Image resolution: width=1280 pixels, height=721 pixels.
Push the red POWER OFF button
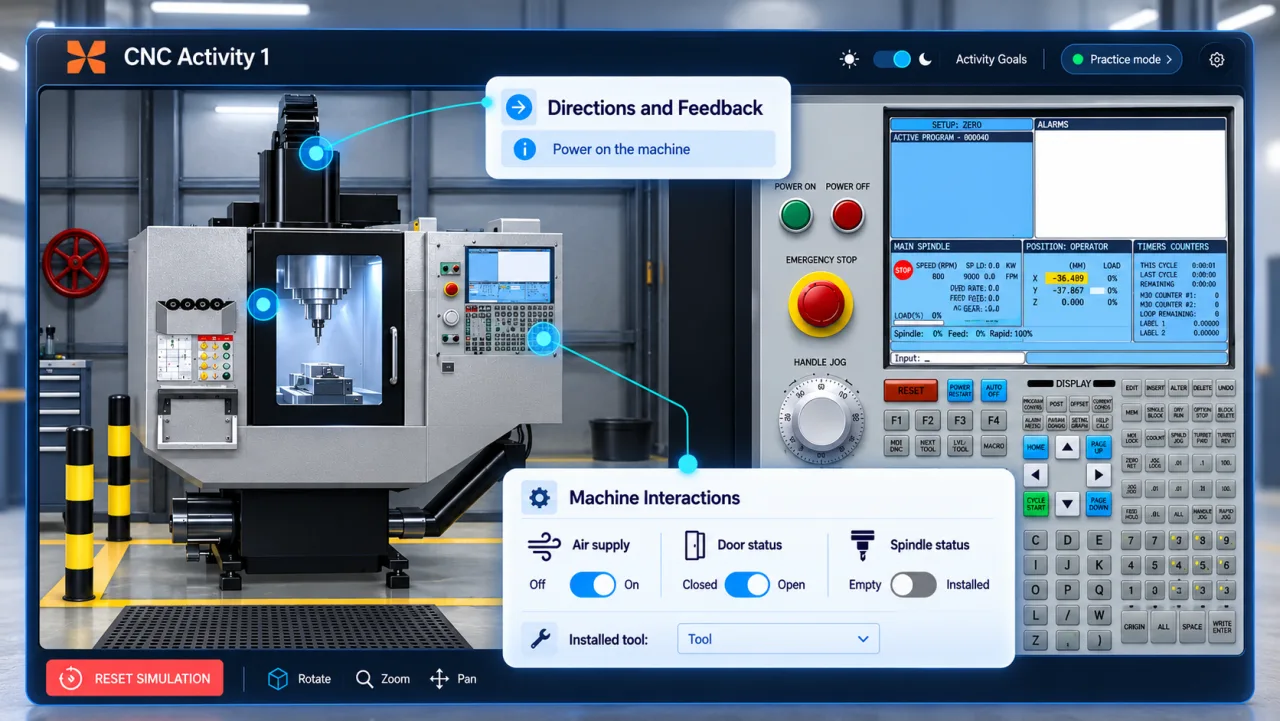point(848,215)
